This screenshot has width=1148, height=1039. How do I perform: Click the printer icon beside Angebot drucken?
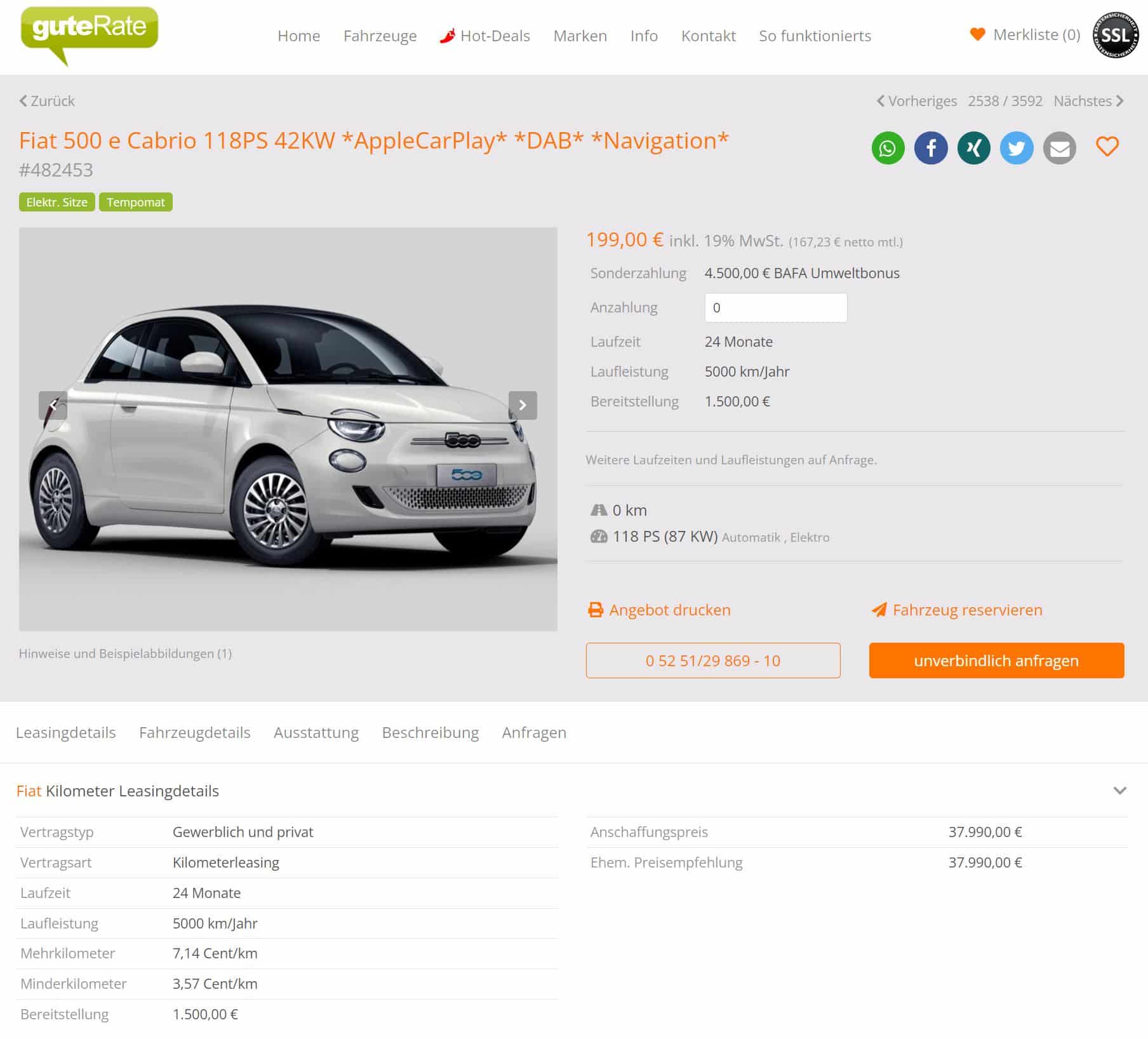(x=596, y=610)
